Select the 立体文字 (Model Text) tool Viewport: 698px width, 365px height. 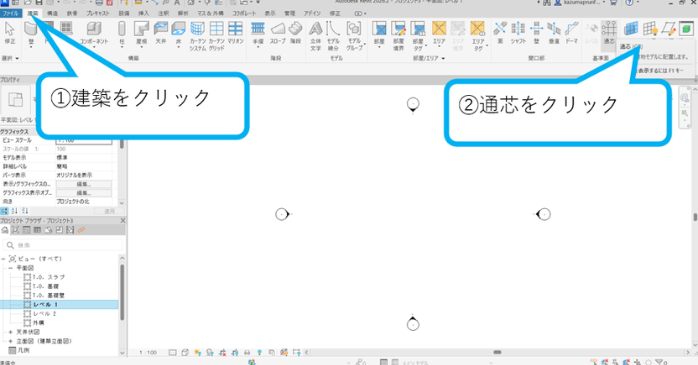click(316, 36)
